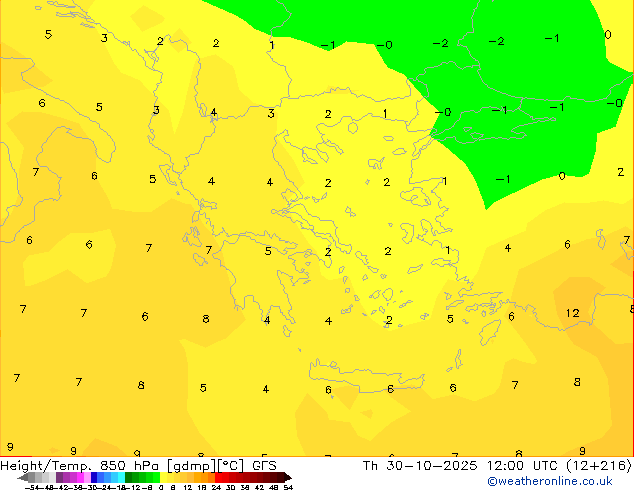Select the 54 label on the legend
634x490 pixels.
pyautogui.click(x=288, y=487)
